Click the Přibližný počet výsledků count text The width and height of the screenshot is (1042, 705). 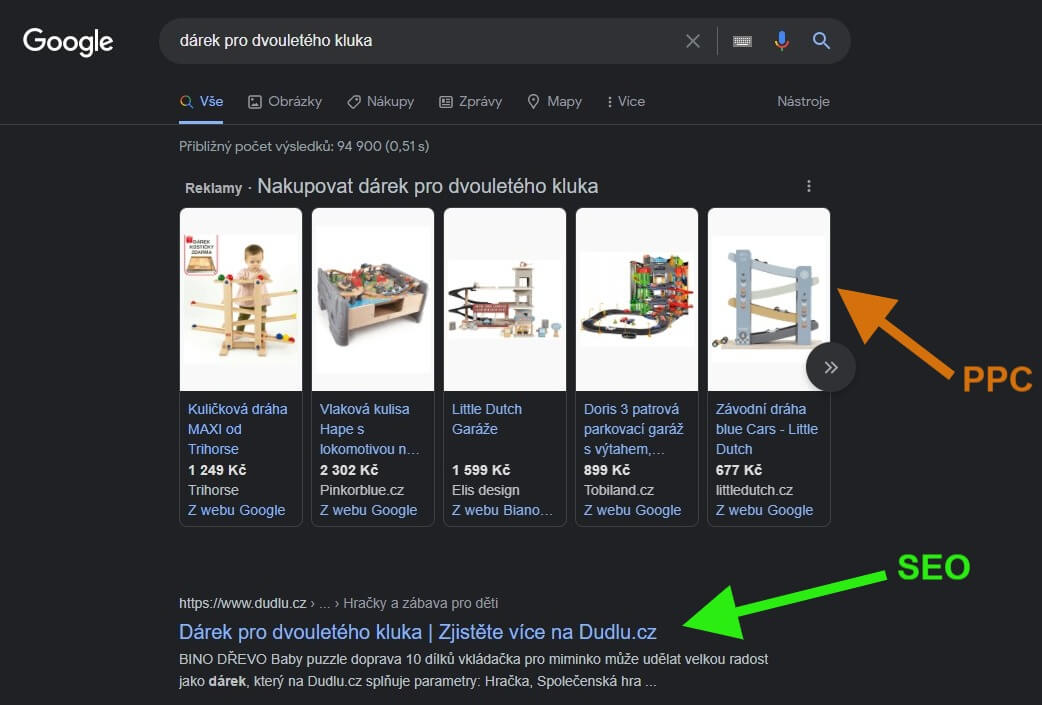pos(304,146)
